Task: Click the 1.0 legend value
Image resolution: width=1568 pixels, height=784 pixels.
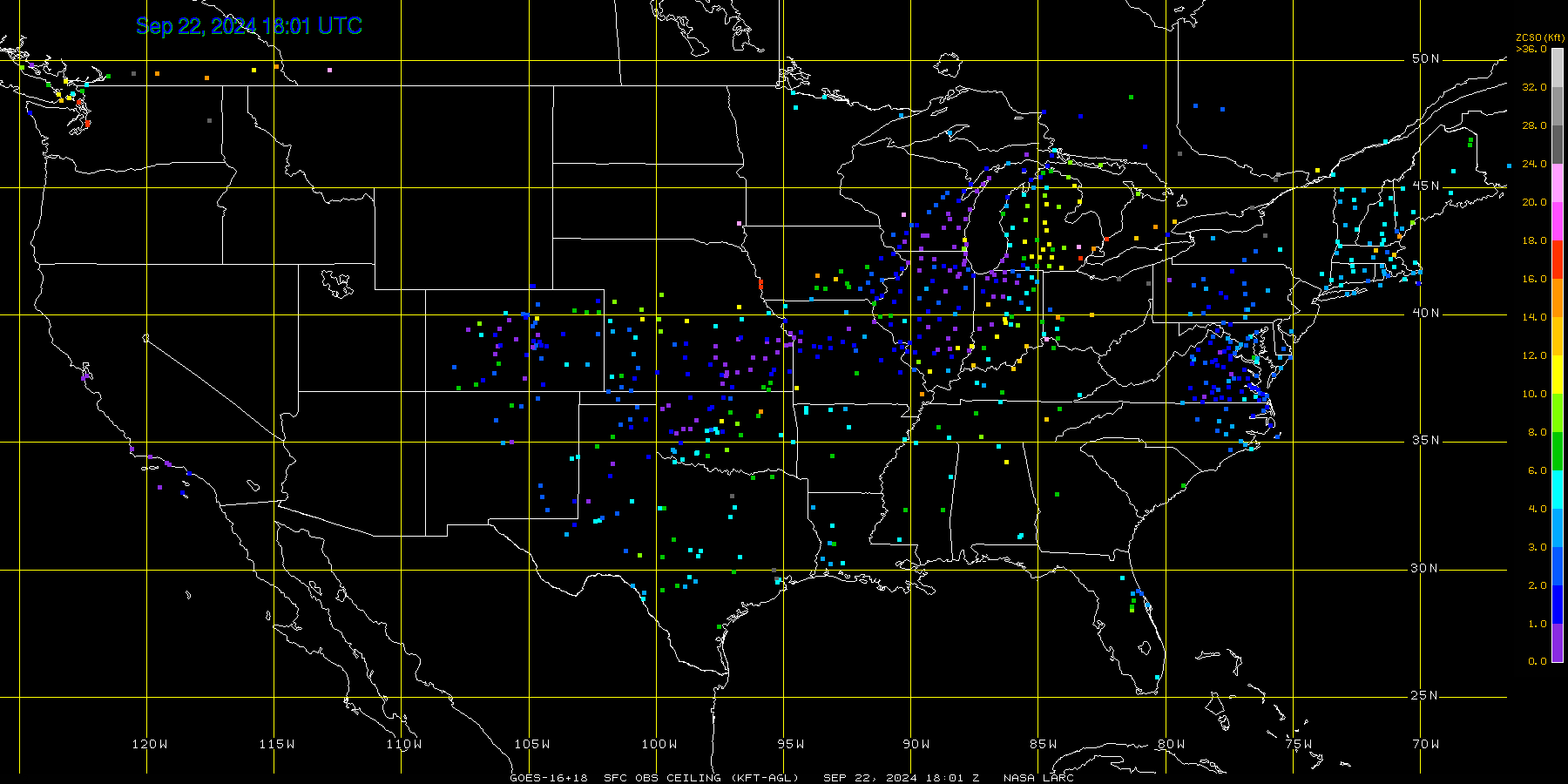Action: click(x=1537, y=624)
